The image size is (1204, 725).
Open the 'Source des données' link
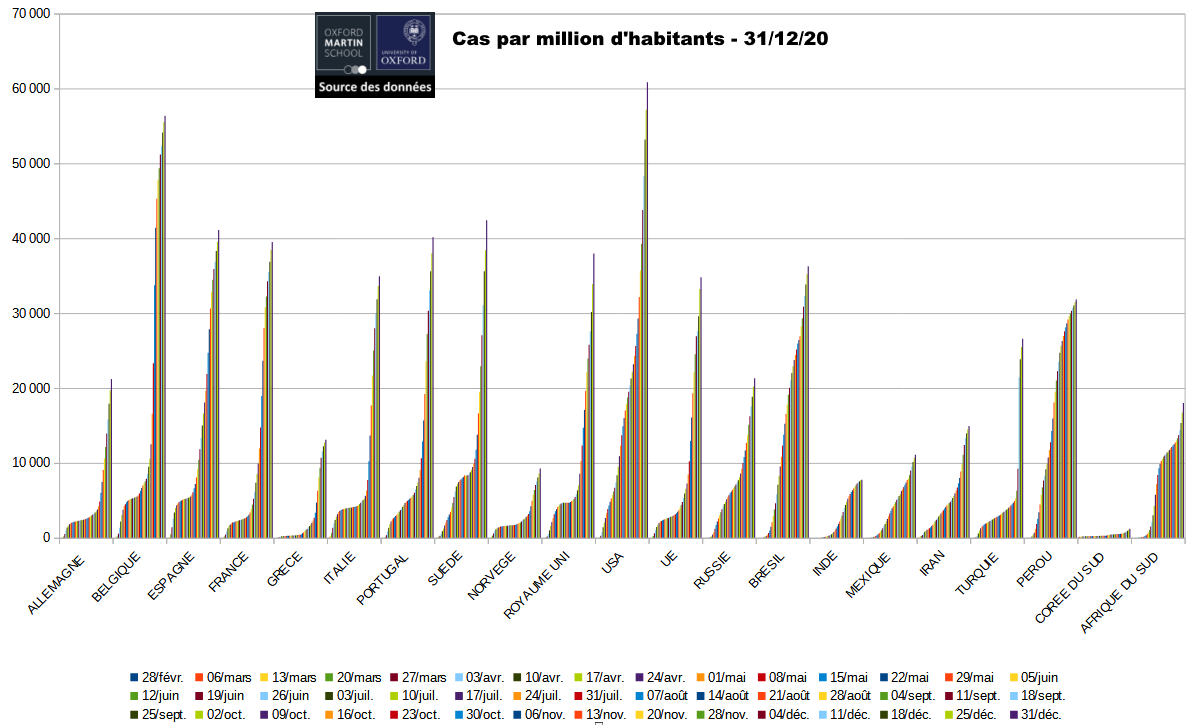tap(374, 87)
